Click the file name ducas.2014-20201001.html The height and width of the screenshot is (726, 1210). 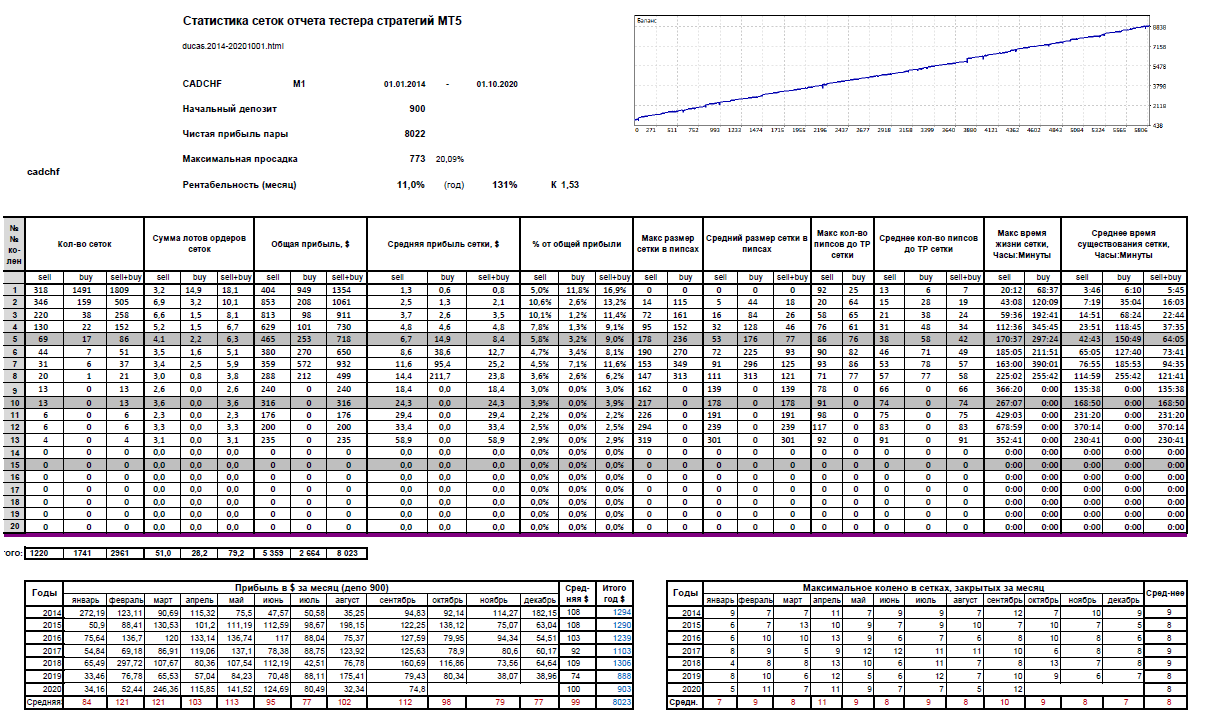(x=233, y=46)
